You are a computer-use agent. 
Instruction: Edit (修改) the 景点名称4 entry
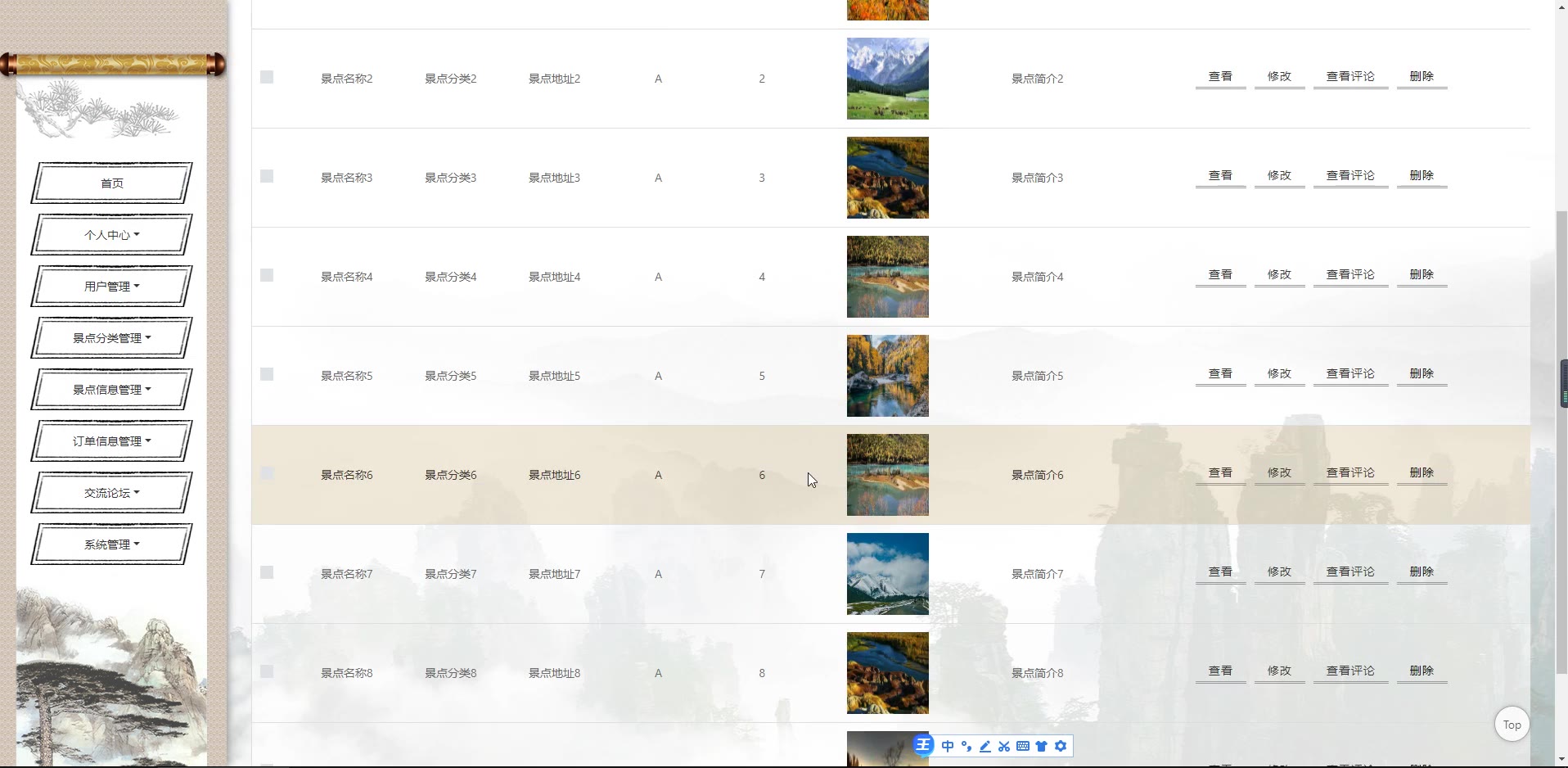pyautogui.click(x=1279, y=275)
